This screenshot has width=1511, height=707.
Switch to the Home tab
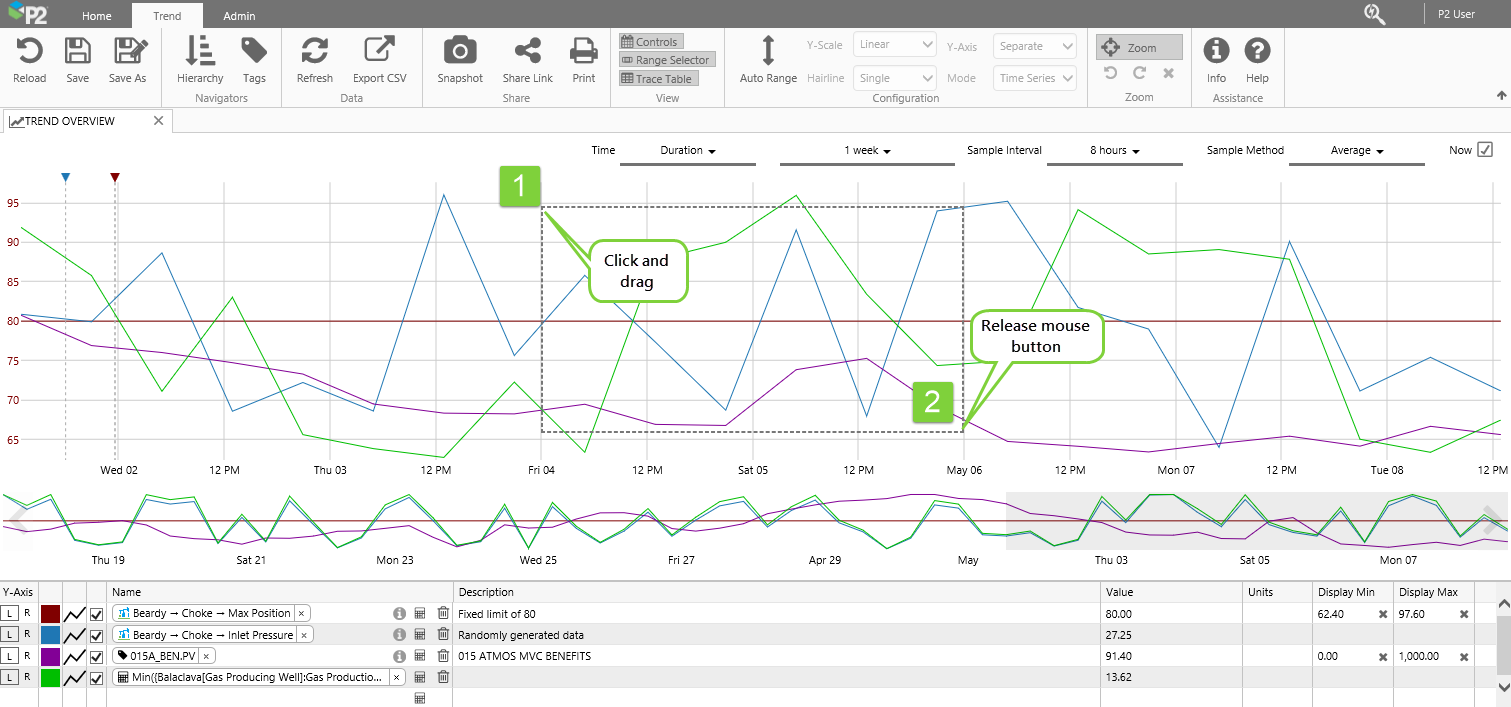coord(97,16)
